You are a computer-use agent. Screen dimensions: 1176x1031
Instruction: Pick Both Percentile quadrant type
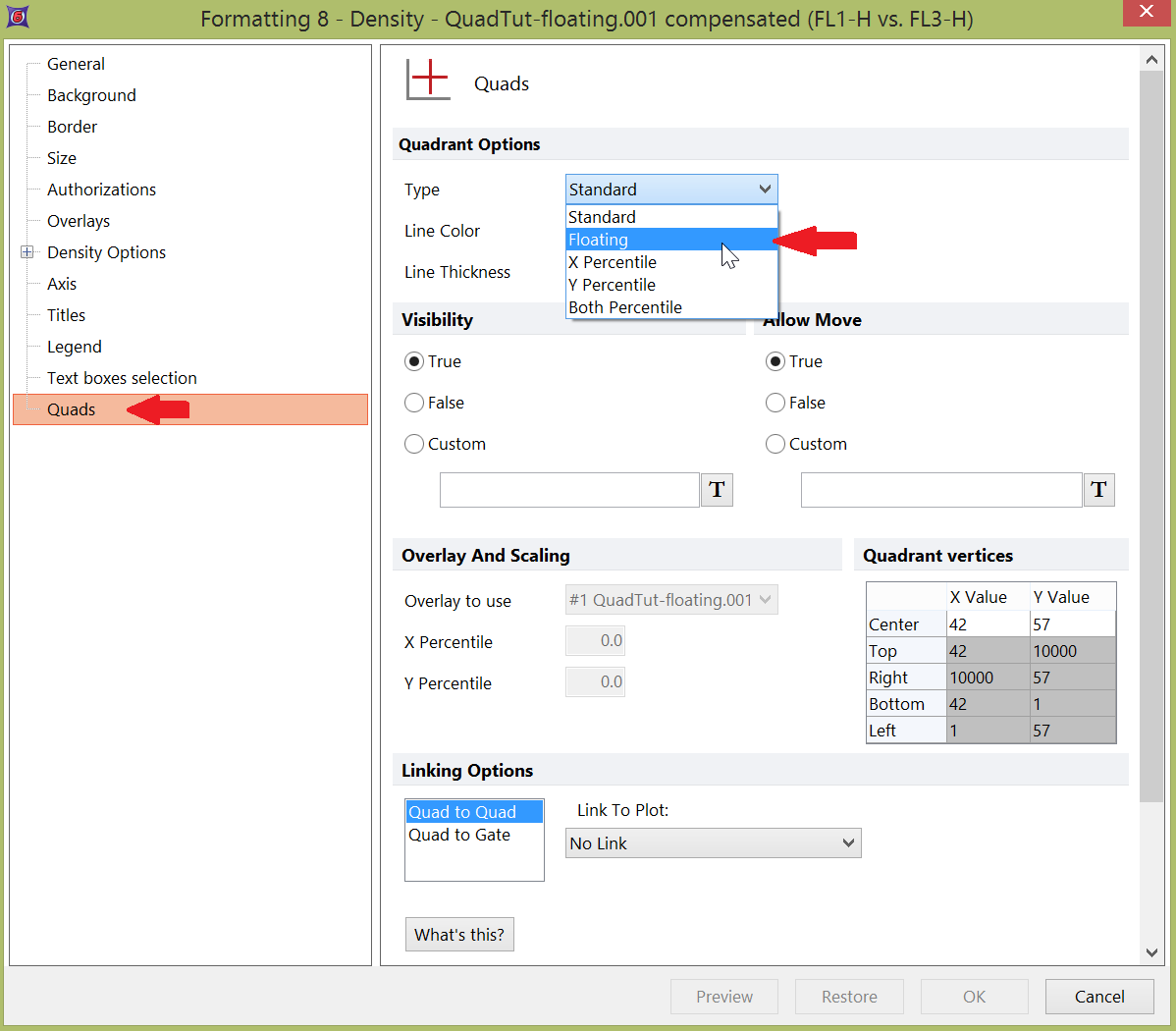point(671,307)
